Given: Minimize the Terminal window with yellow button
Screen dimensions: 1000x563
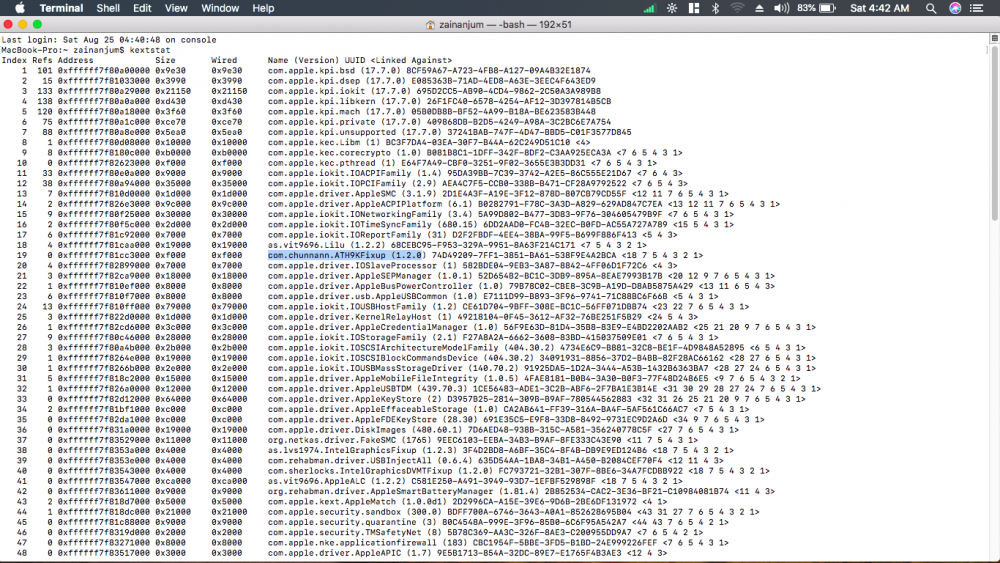Looking at the screenshot, I should [x=22, y=24].
